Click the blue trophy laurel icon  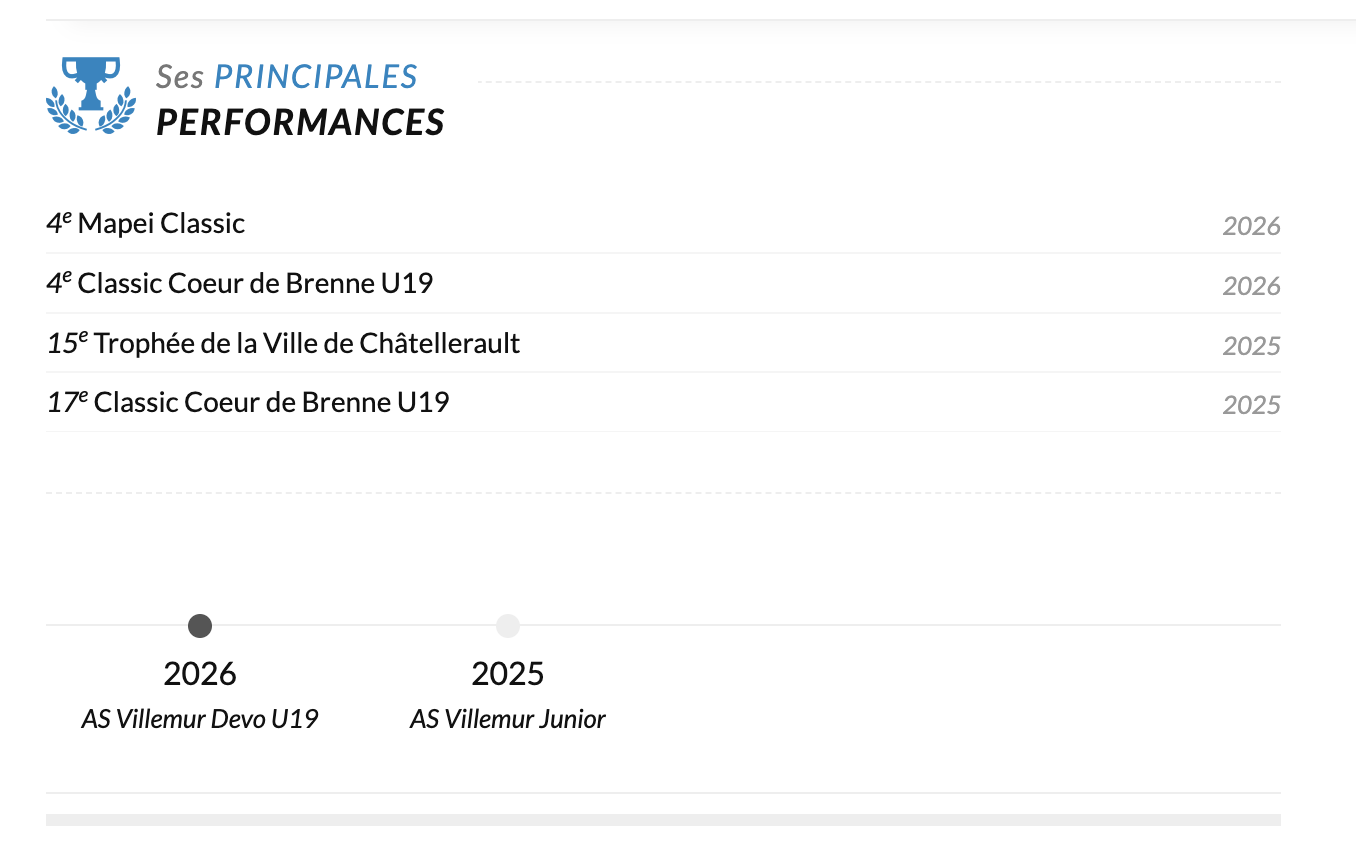click(x=91, y=96)
